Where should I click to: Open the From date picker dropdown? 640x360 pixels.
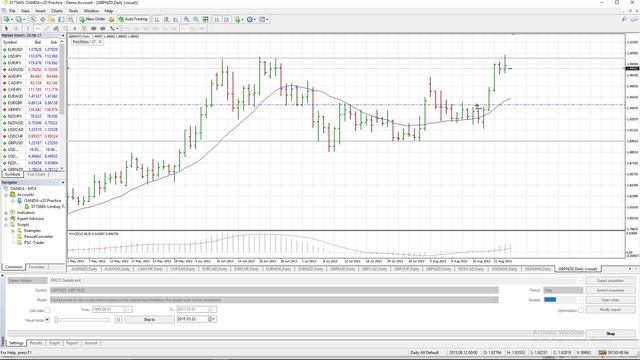click(x=129, y=310)
